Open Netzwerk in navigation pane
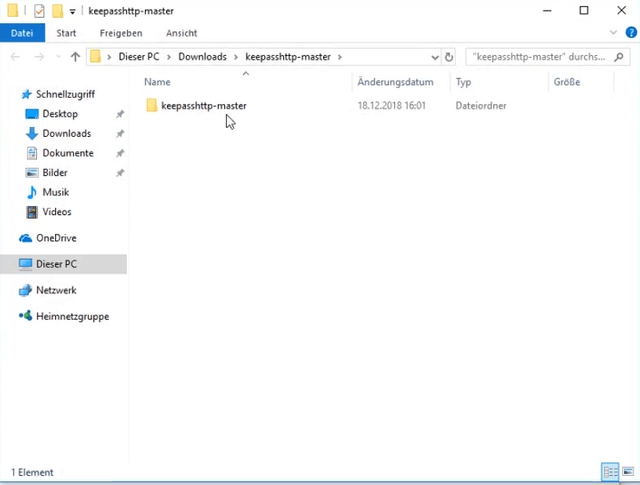 56,290
